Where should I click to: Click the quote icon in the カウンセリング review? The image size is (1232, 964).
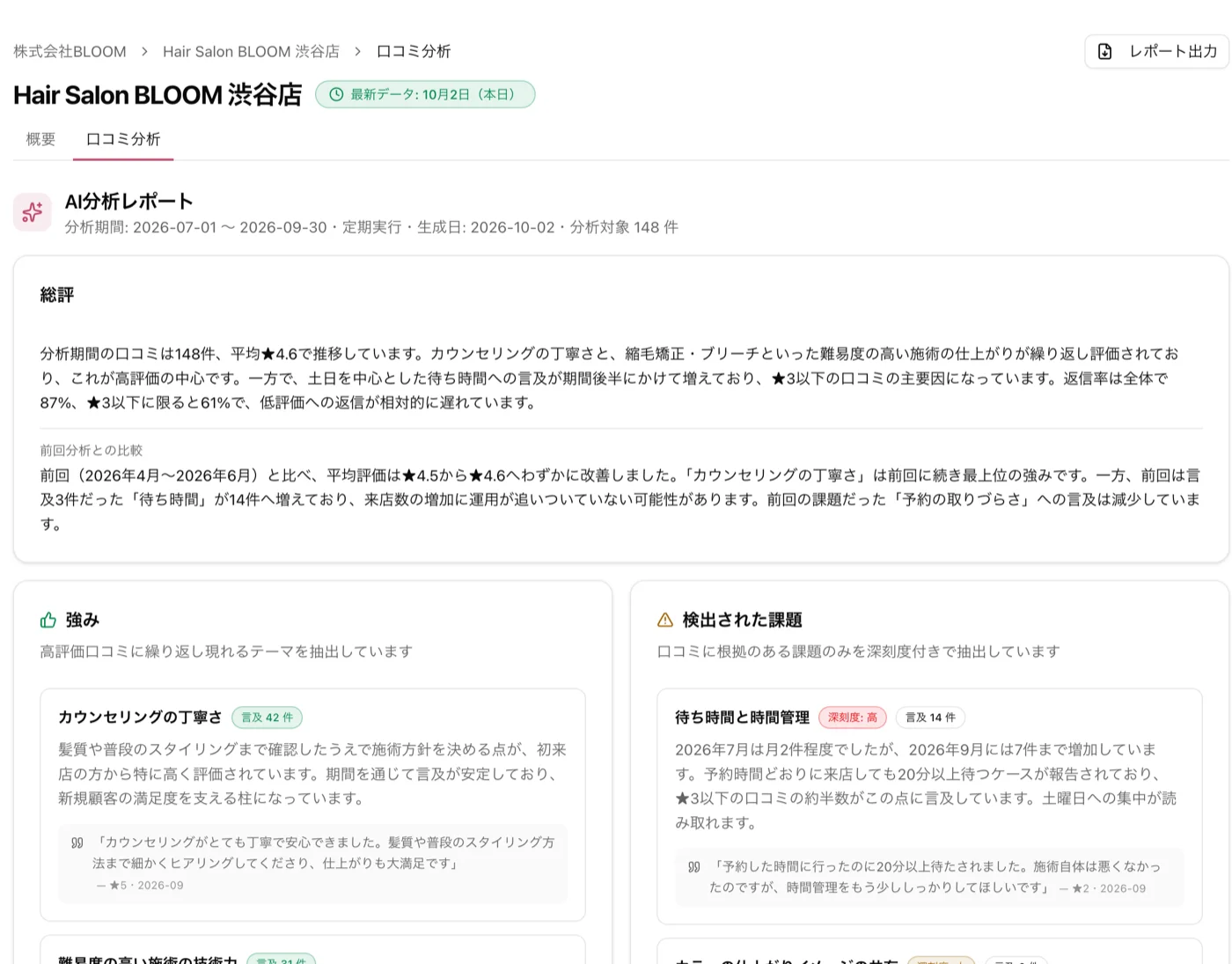77,843
